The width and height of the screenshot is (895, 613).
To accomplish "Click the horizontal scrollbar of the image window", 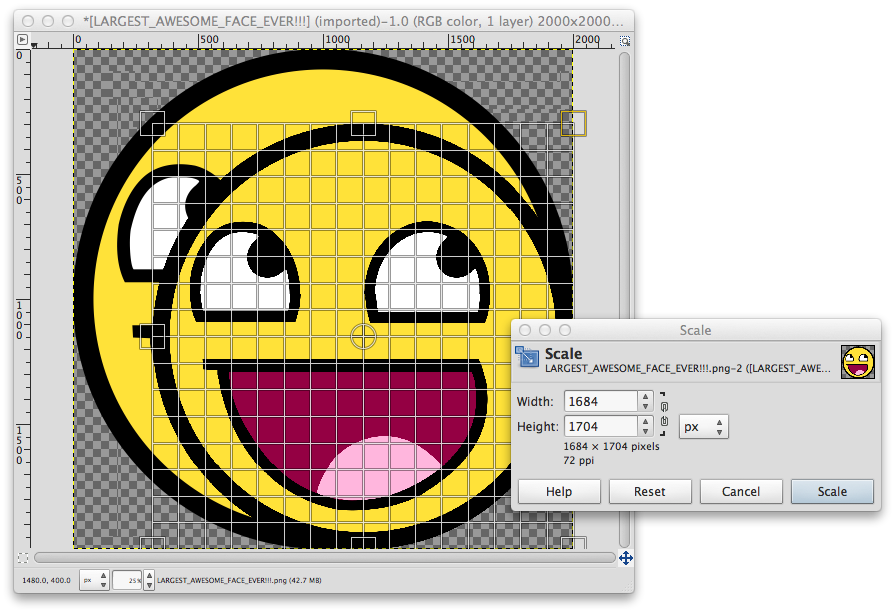I will tap(324, 558).
